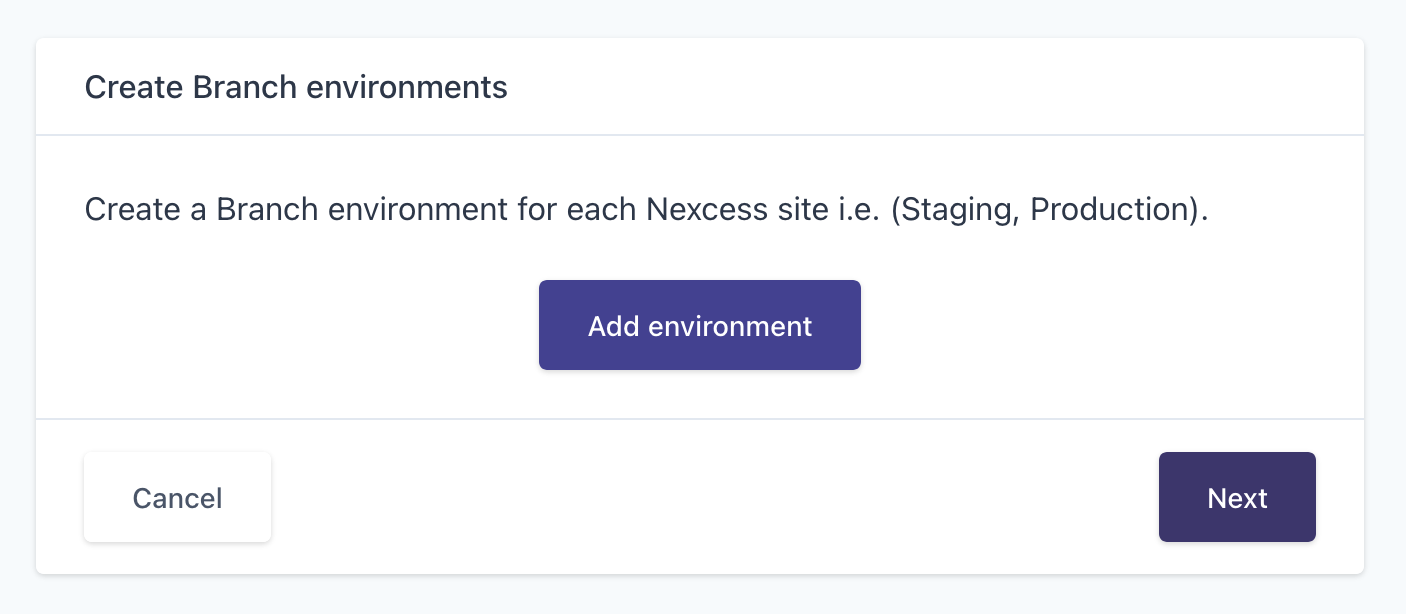
Task: Click empty space right of Add environment
Action: pyautogui.click(x=1100, y=325)
